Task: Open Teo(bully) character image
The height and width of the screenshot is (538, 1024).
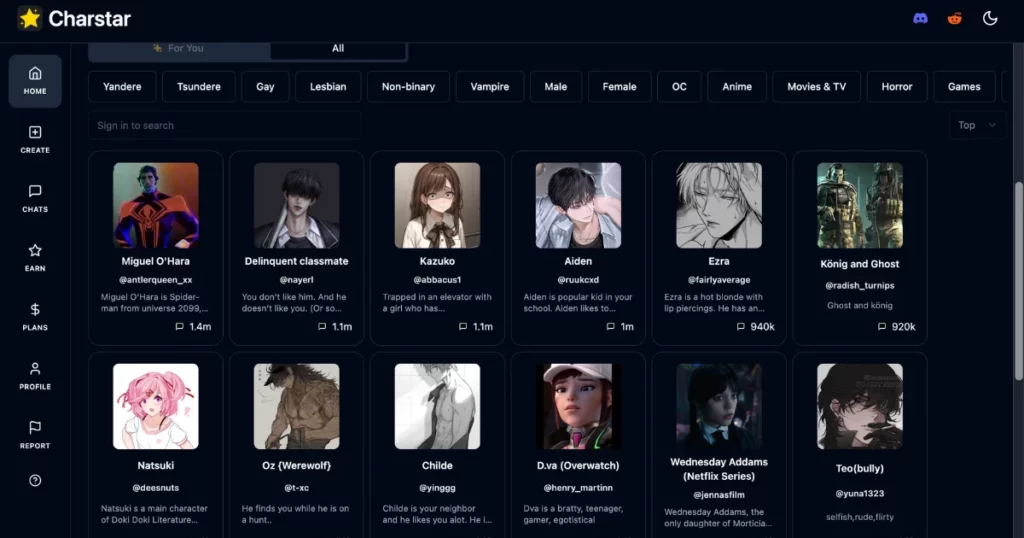Action: pyautogui.click(x=859, y=406)
